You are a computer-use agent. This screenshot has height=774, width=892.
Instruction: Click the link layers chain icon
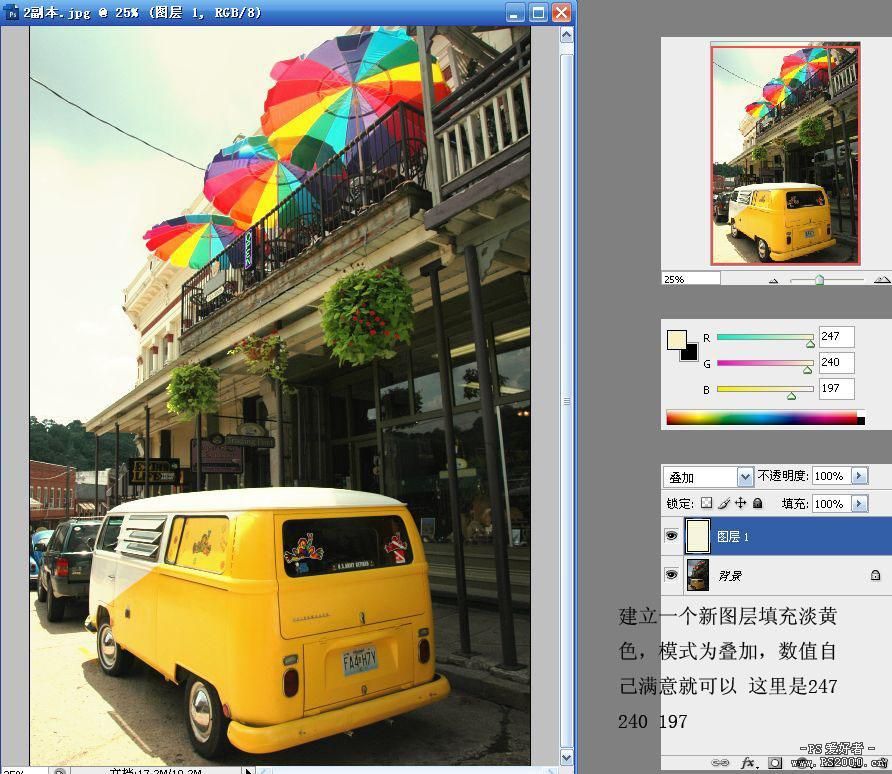coord(720,762)
